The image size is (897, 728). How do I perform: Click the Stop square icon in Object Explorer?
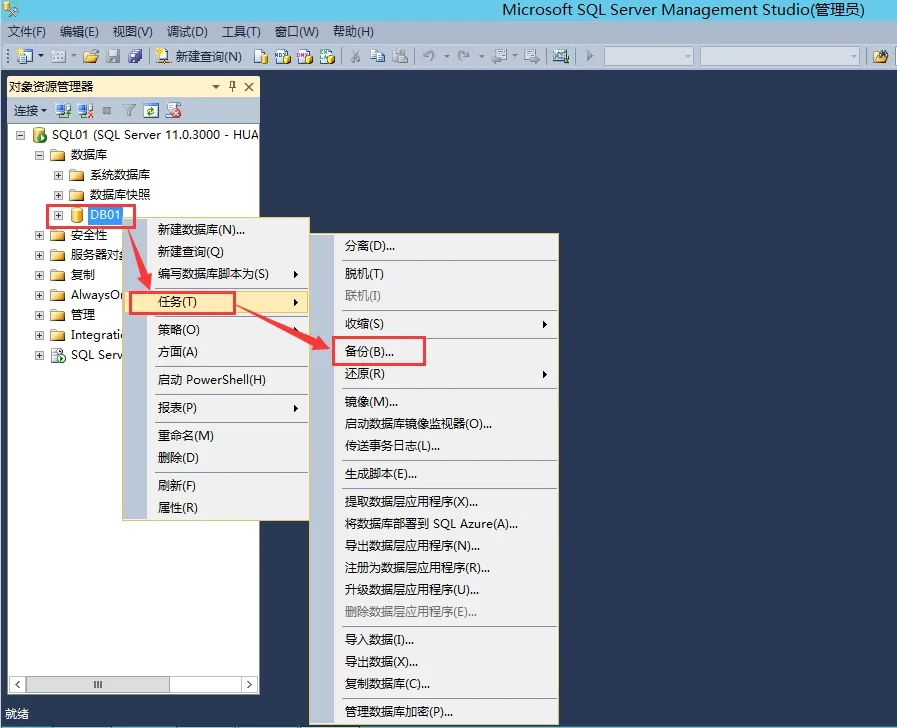click(x=107, y=110)
